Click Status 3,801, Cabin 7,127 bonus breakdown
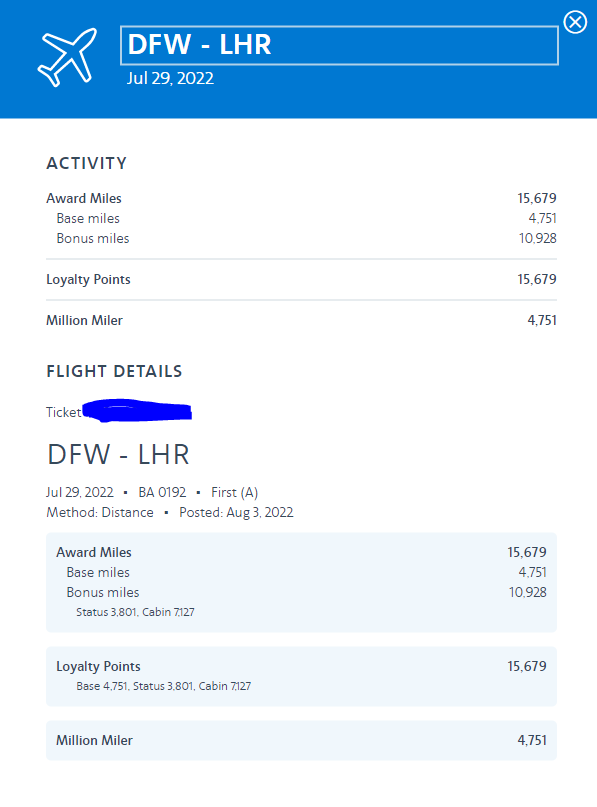The image size is (597, 807). tap(135, 612)
